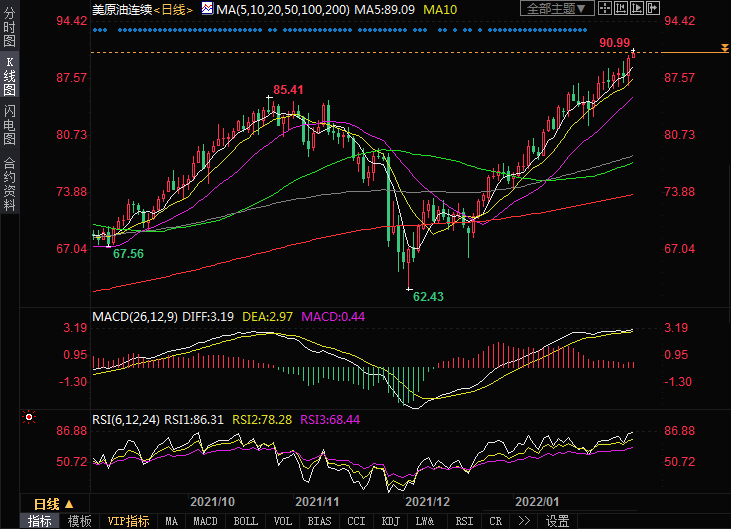Open the 日线 period selector at bottom left

click(52, 503)
